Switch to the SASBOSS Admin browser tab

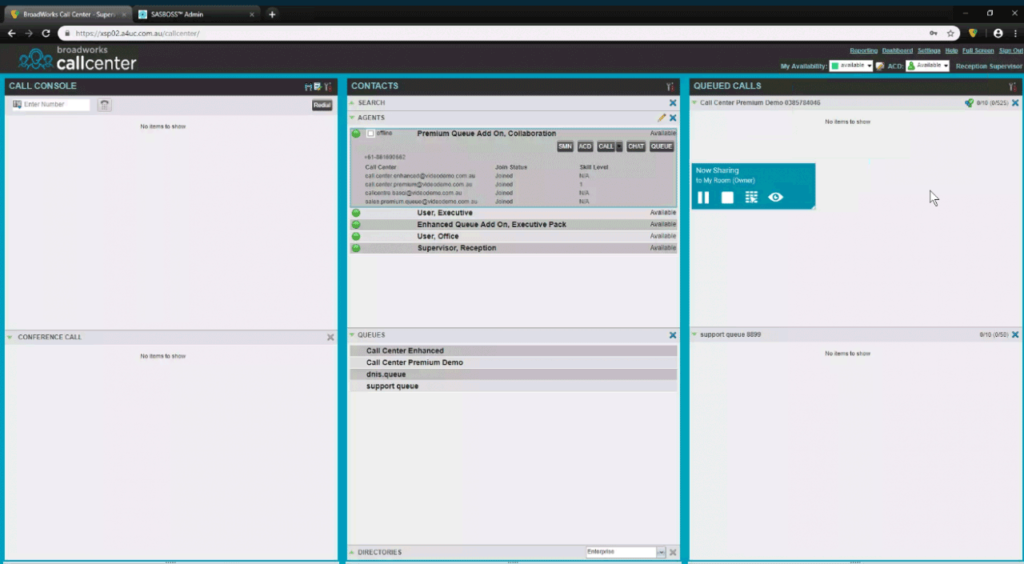click(196, 14)
